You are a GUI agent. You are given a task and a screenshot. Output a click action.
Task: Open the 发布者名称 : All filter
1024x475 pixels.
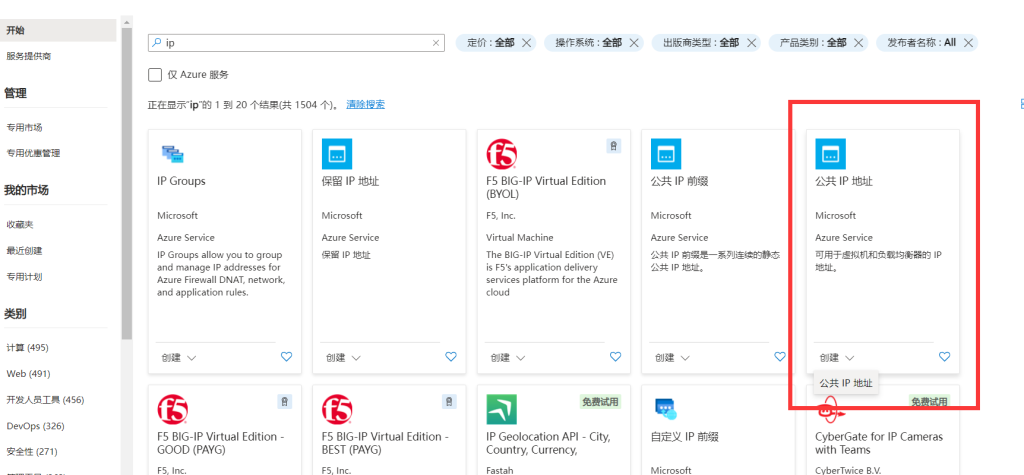click(921, 42)
